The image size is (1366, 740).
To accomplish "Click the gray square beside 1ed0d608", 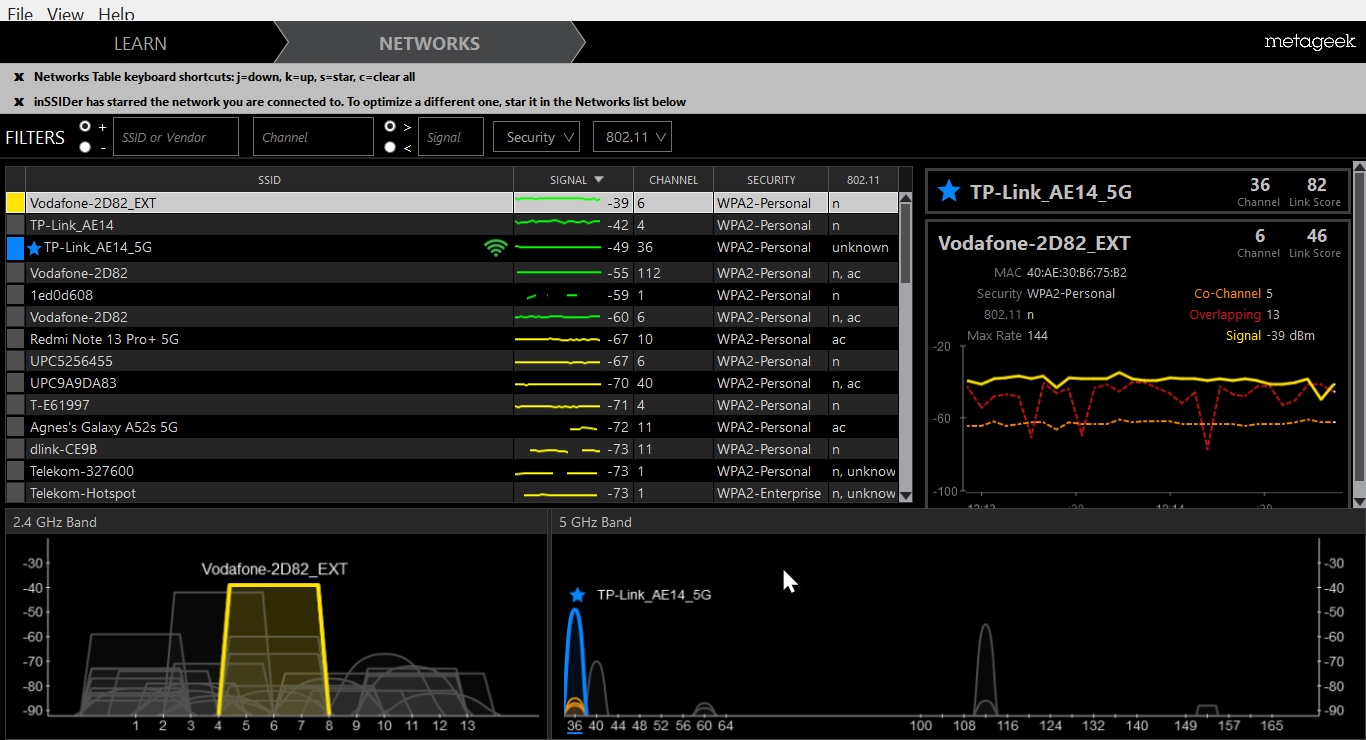I will tap(15, 295).
